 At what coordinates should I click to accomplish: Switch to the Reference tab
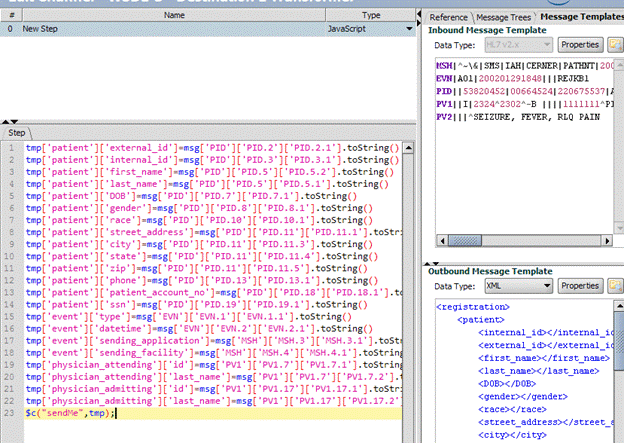click(x=448, y=17)
